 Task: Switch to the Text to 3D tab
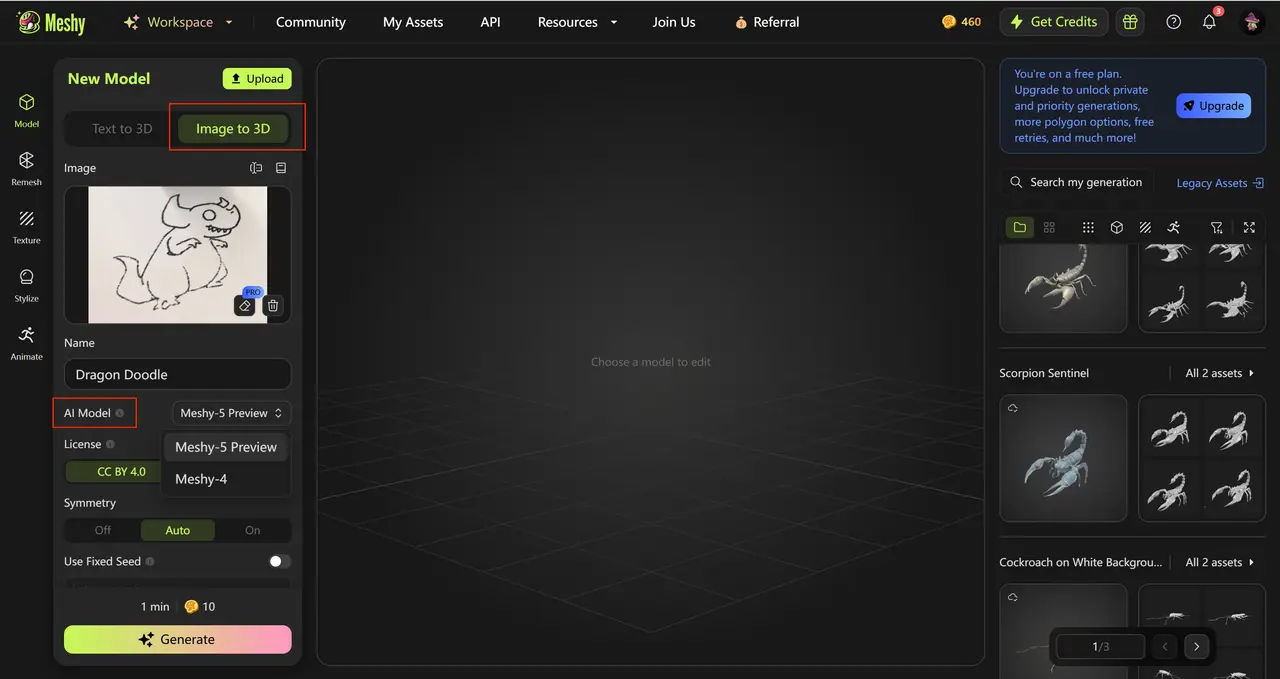point(122,129)
